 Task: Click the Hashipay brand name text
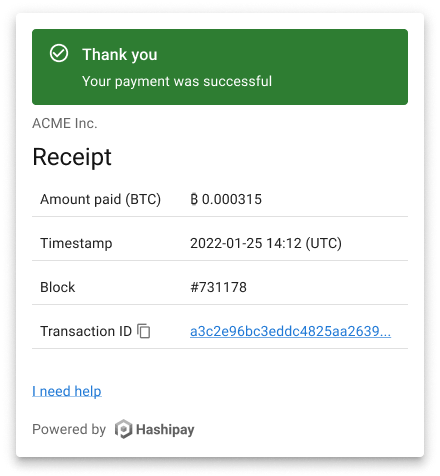point(165,430)
